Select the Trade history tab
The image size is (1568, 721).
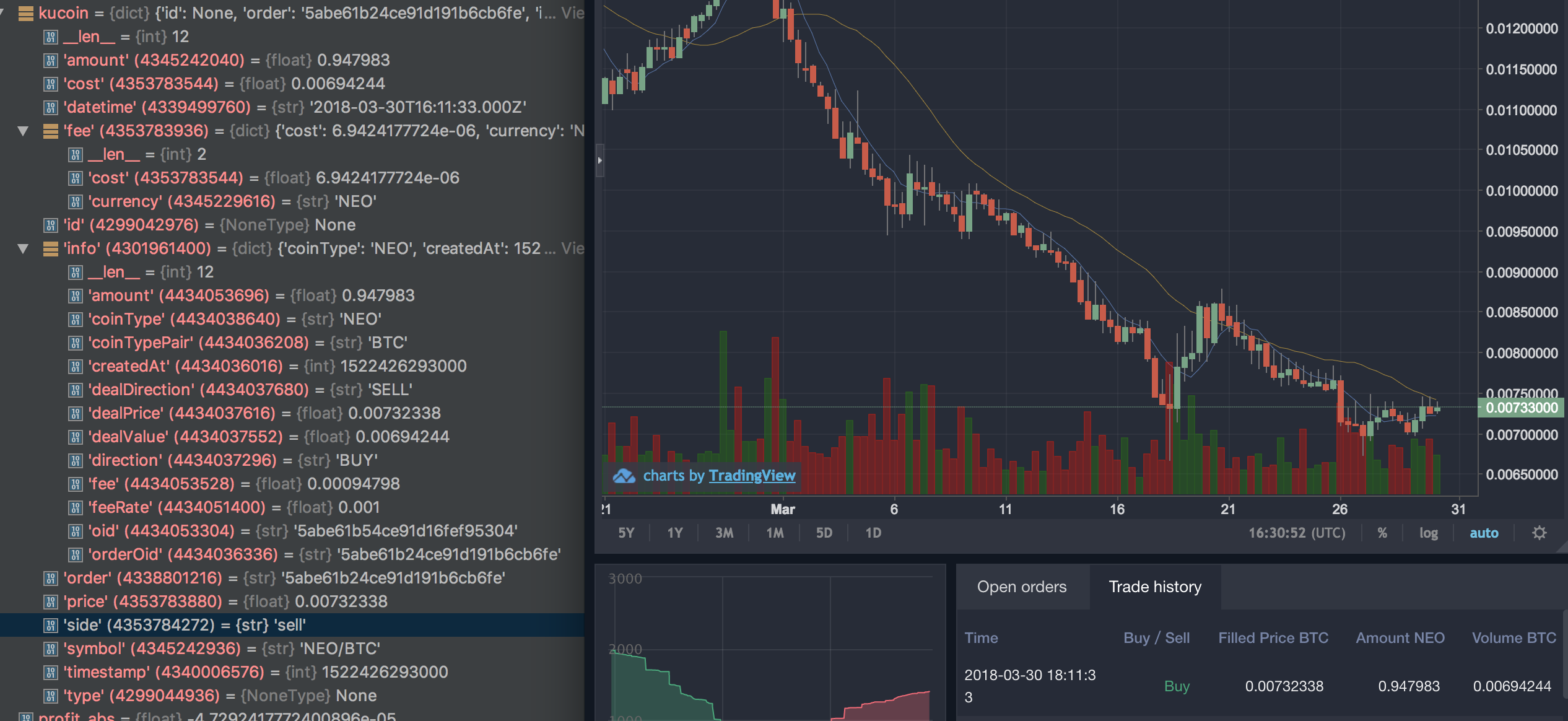(x=1154, y=587)
